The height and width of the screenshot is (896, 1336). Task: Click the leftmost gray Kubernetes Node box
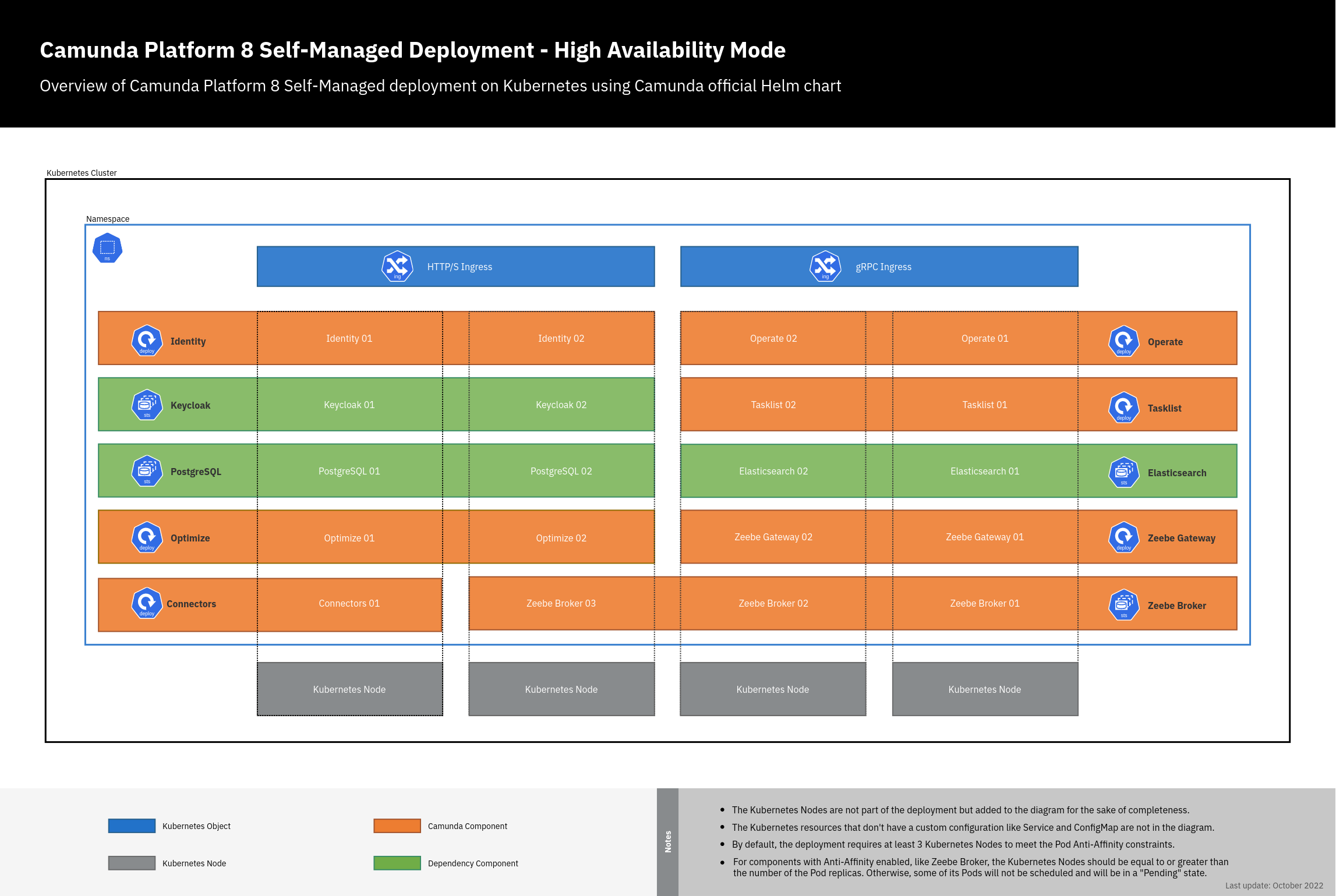point(349,689)
